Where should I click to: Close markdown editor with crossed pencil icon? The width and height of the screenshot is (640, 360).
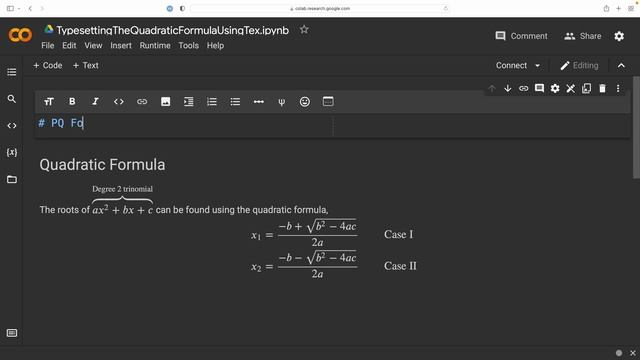tap(571, 88)
